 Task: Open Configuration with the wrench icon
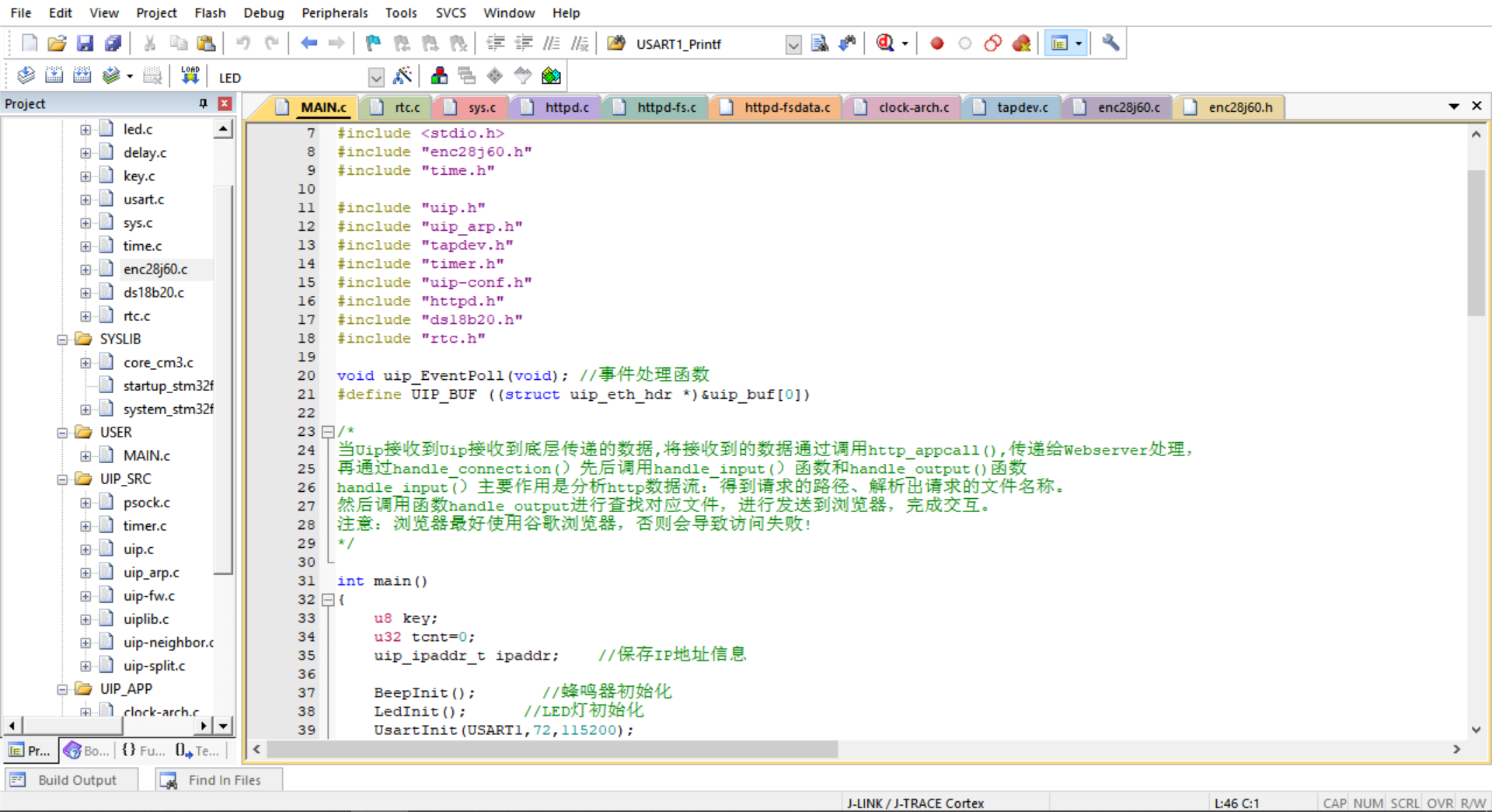tap(1111, 44)
